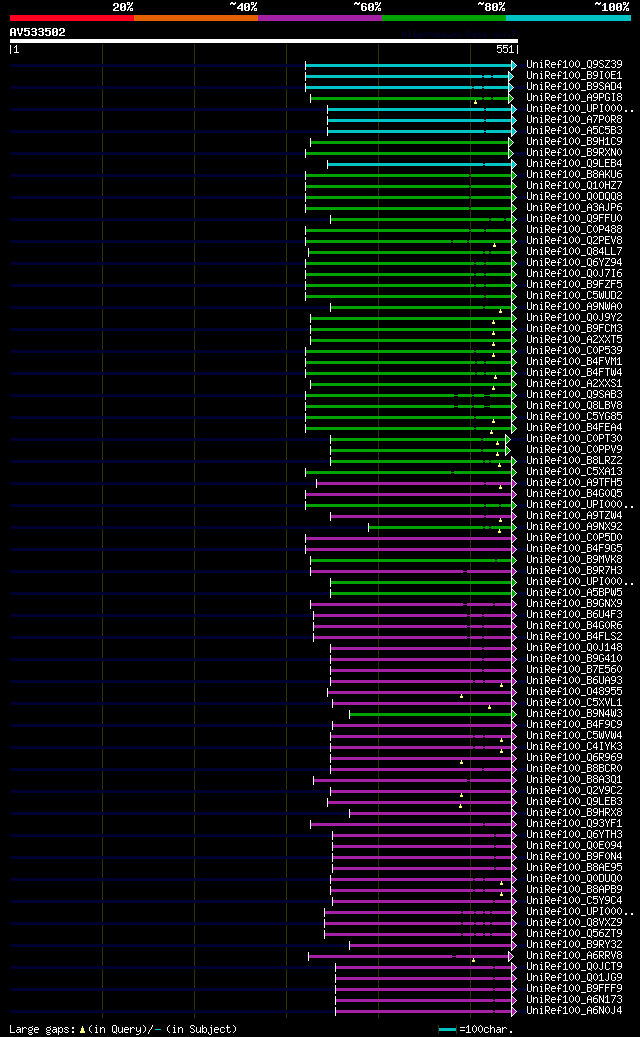Click the red 20% identity legend segment
The height and width of the screenshot is (1037, 640).
point(71,18)
